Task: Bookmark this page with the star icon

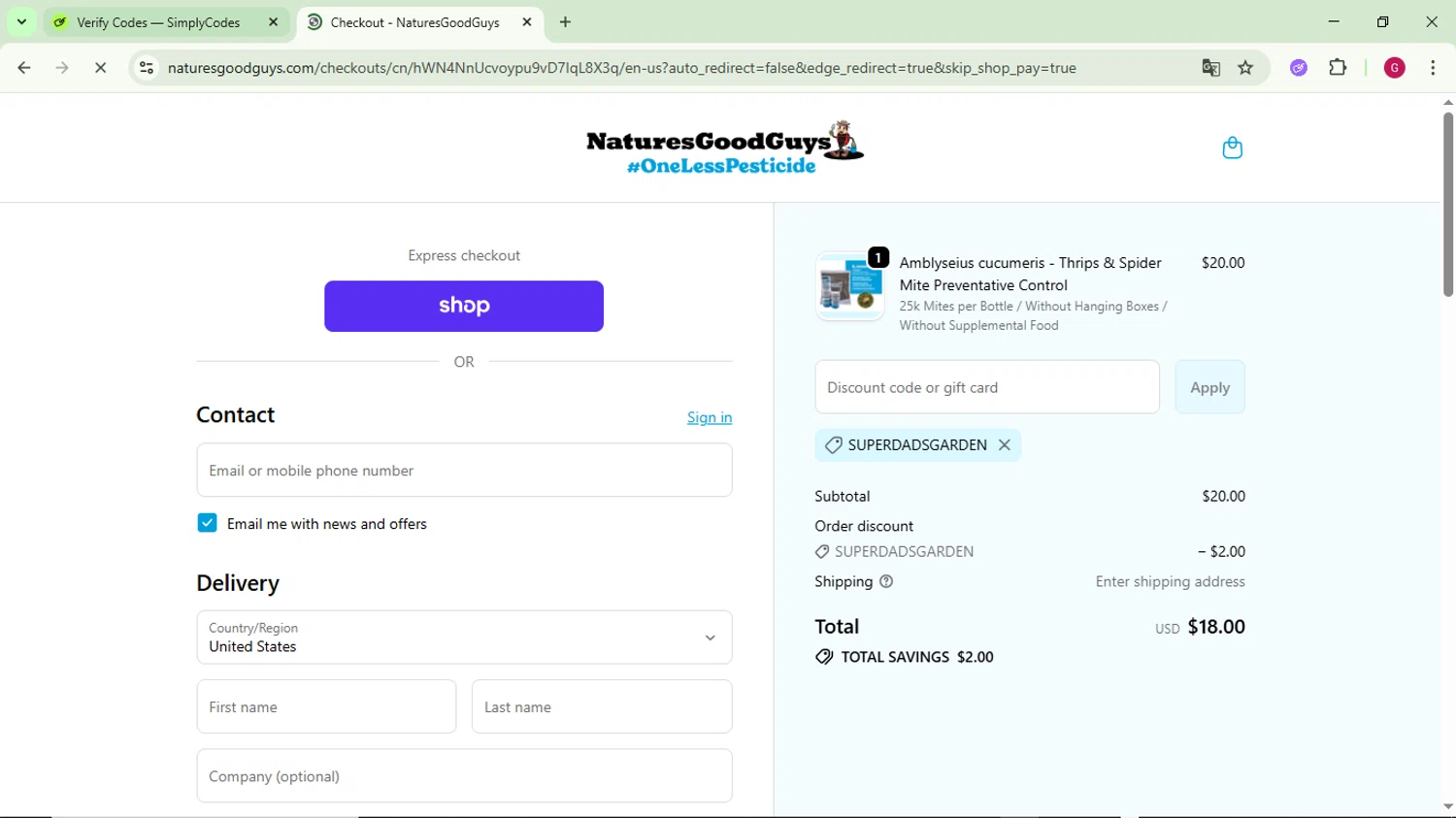Action: 1245,68
